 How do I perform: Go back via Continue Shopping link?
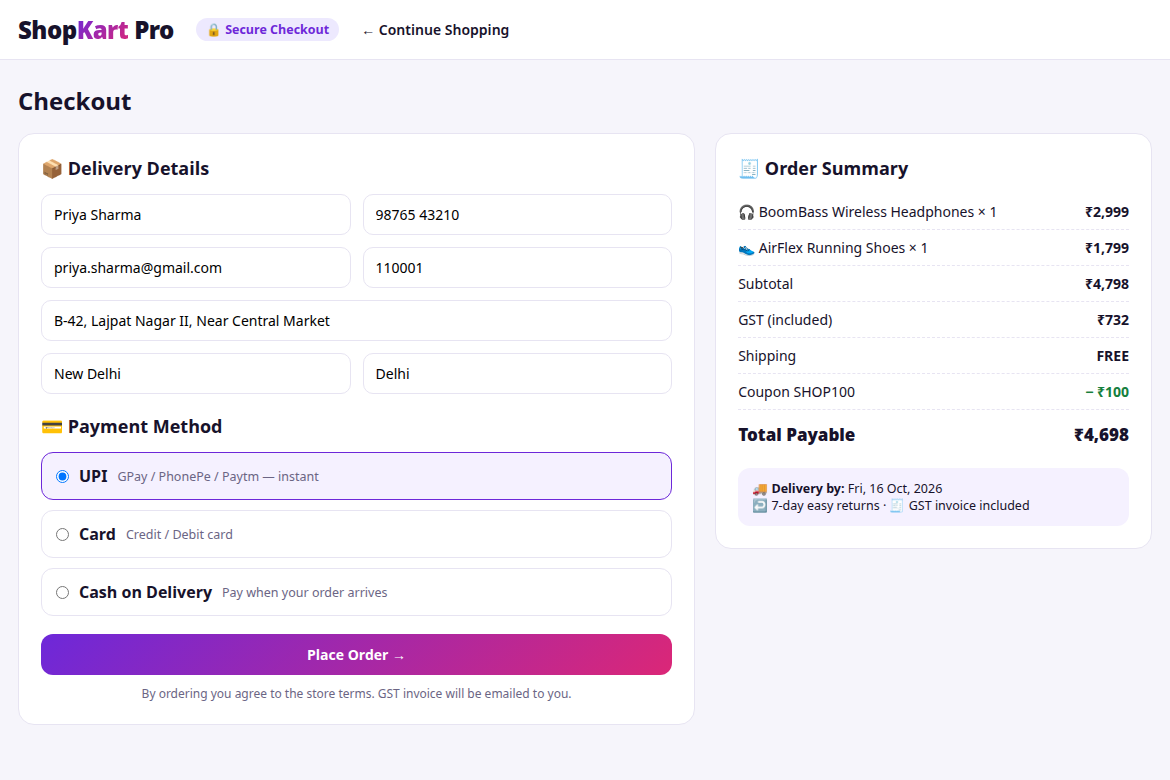point(436,30)
